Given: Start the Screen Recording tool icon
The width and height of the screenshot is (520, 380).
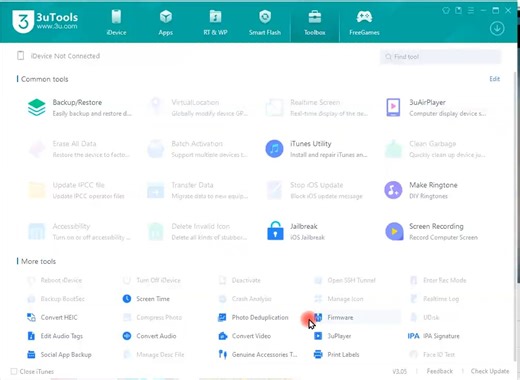Looking at the screenshot, I should [394, 231].
